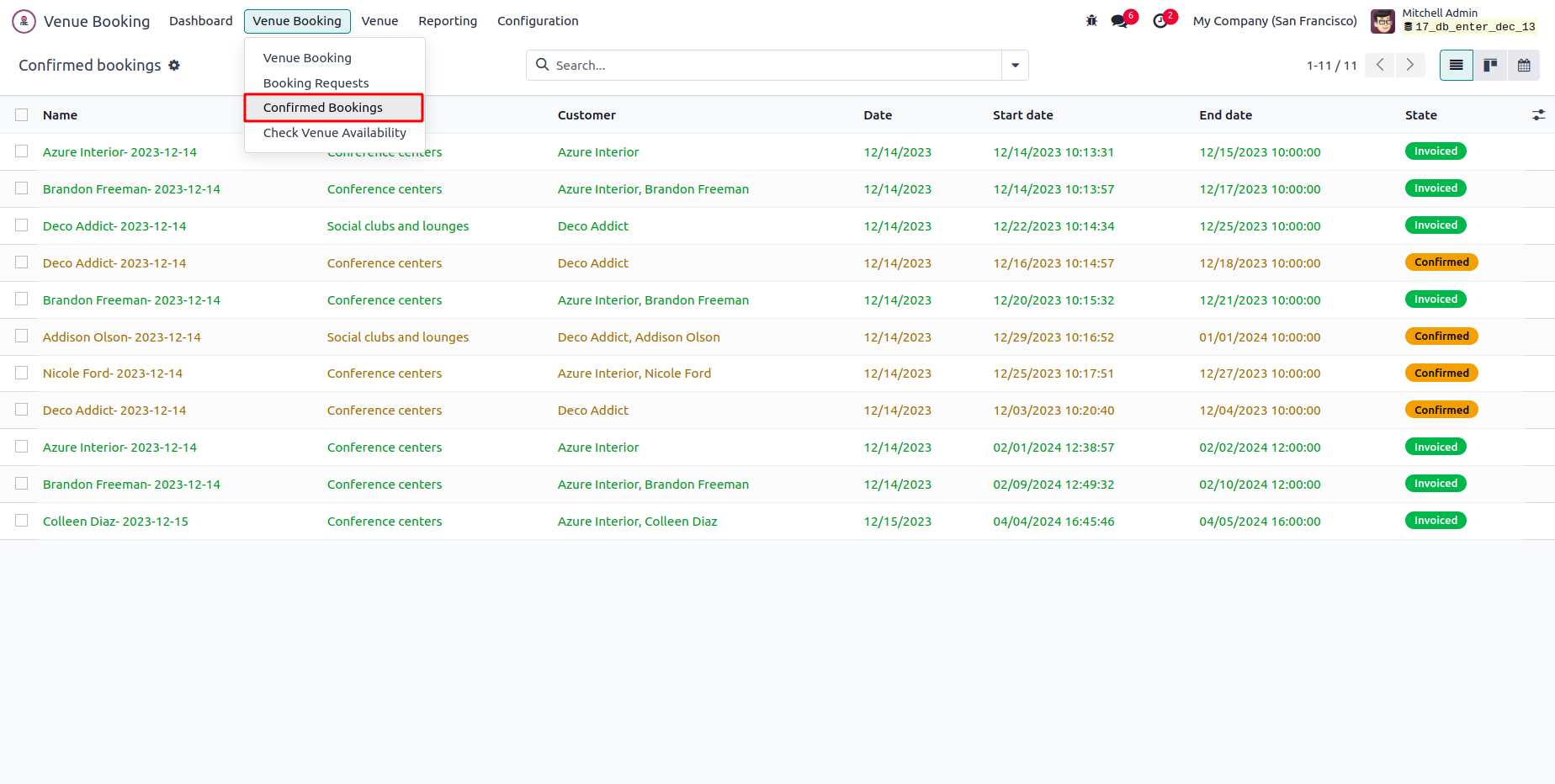Open the Configuration menu
This screenshot has width=1555, height=784.
(x=538, y=21)
